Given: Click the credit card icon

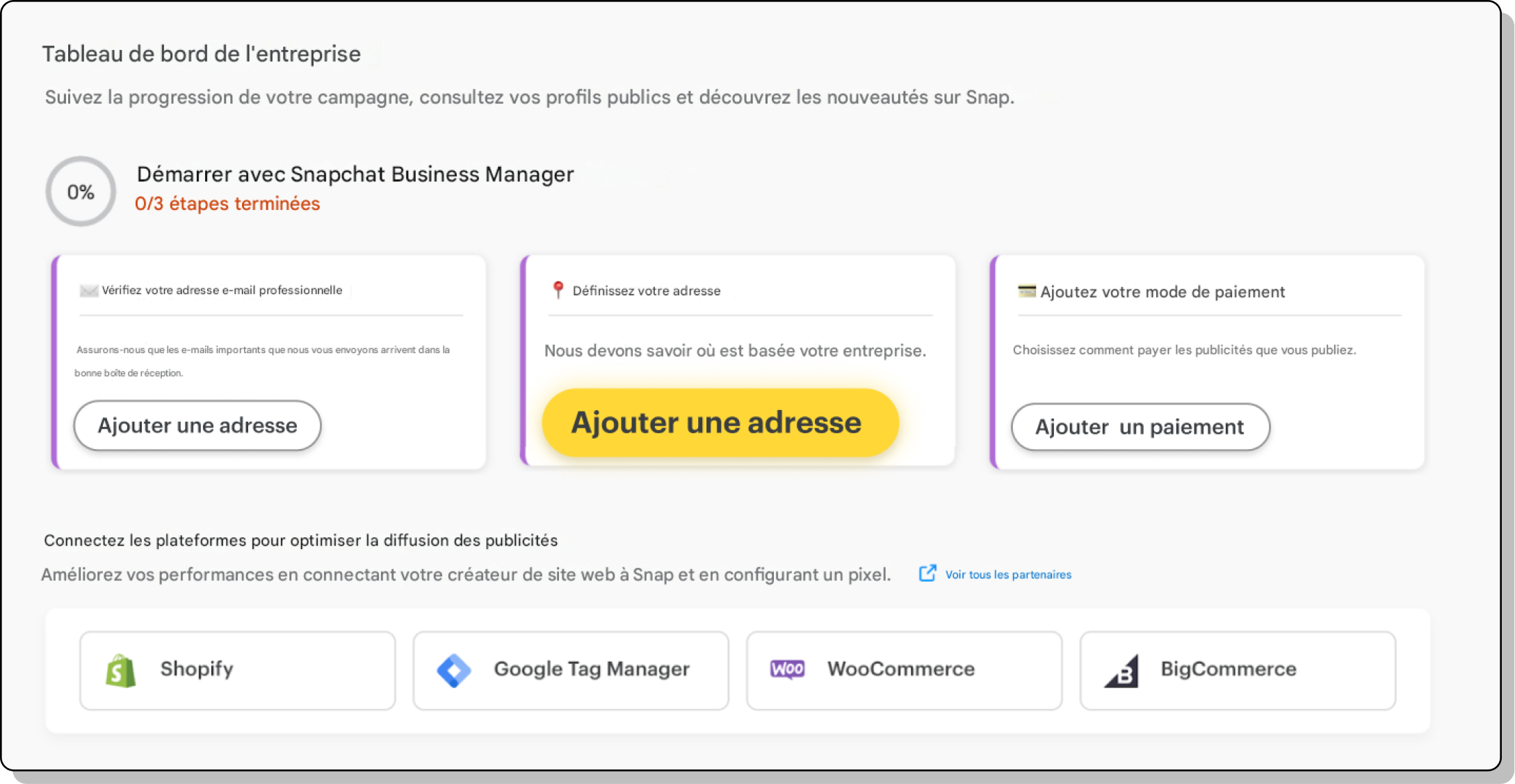Looking at the screenshot, I should (x=1026, y=291).
